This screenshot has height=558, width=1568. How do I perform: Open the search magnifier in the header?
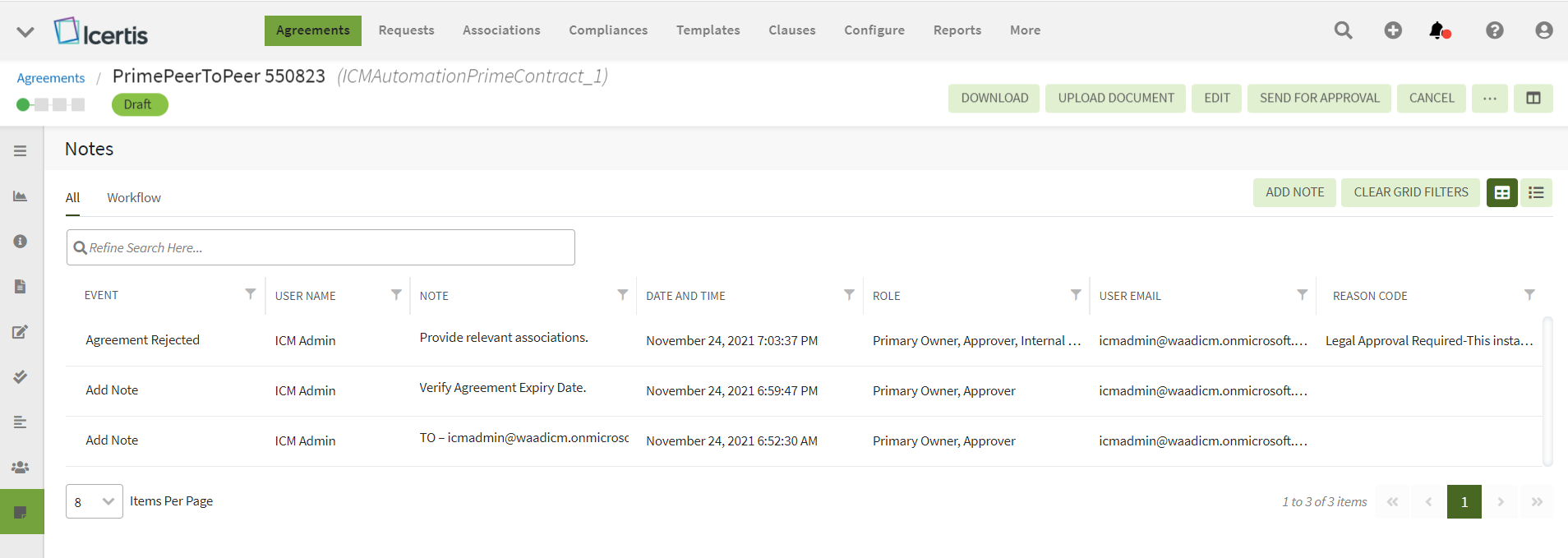[x=1343, y=30]
